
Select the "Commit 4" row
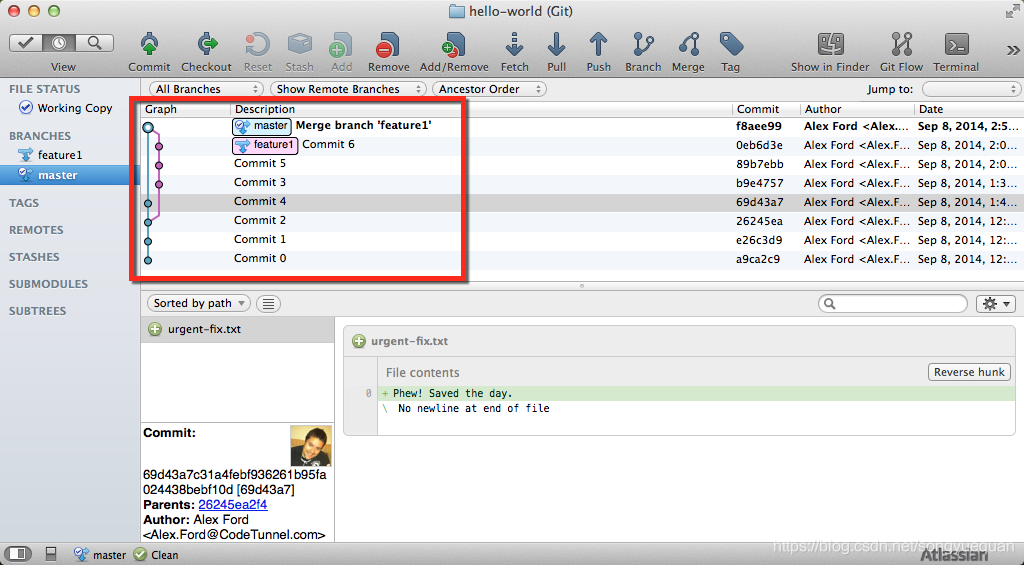pos(581,202)
